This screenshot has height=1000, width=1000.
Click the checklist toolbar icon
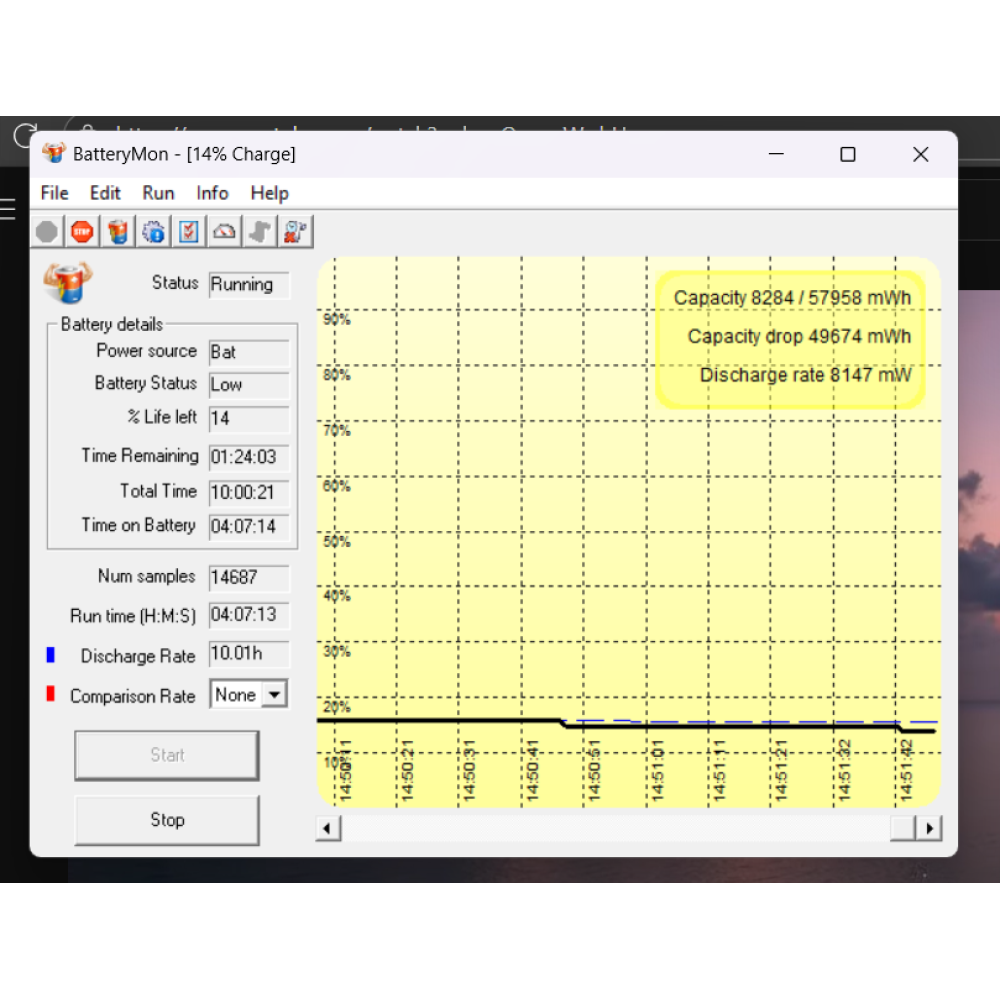point(189,232)
